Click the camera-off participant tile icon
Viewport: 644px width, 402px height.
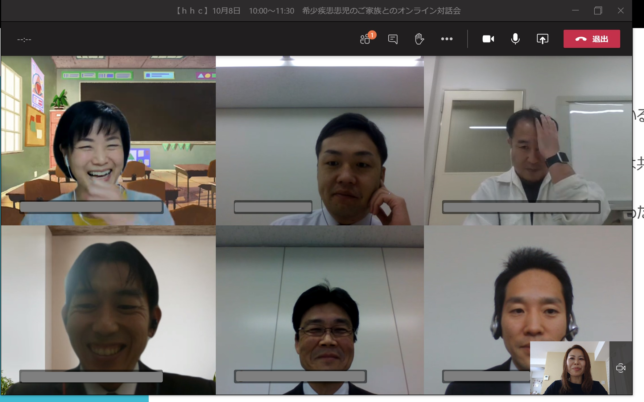coord(621,369)
